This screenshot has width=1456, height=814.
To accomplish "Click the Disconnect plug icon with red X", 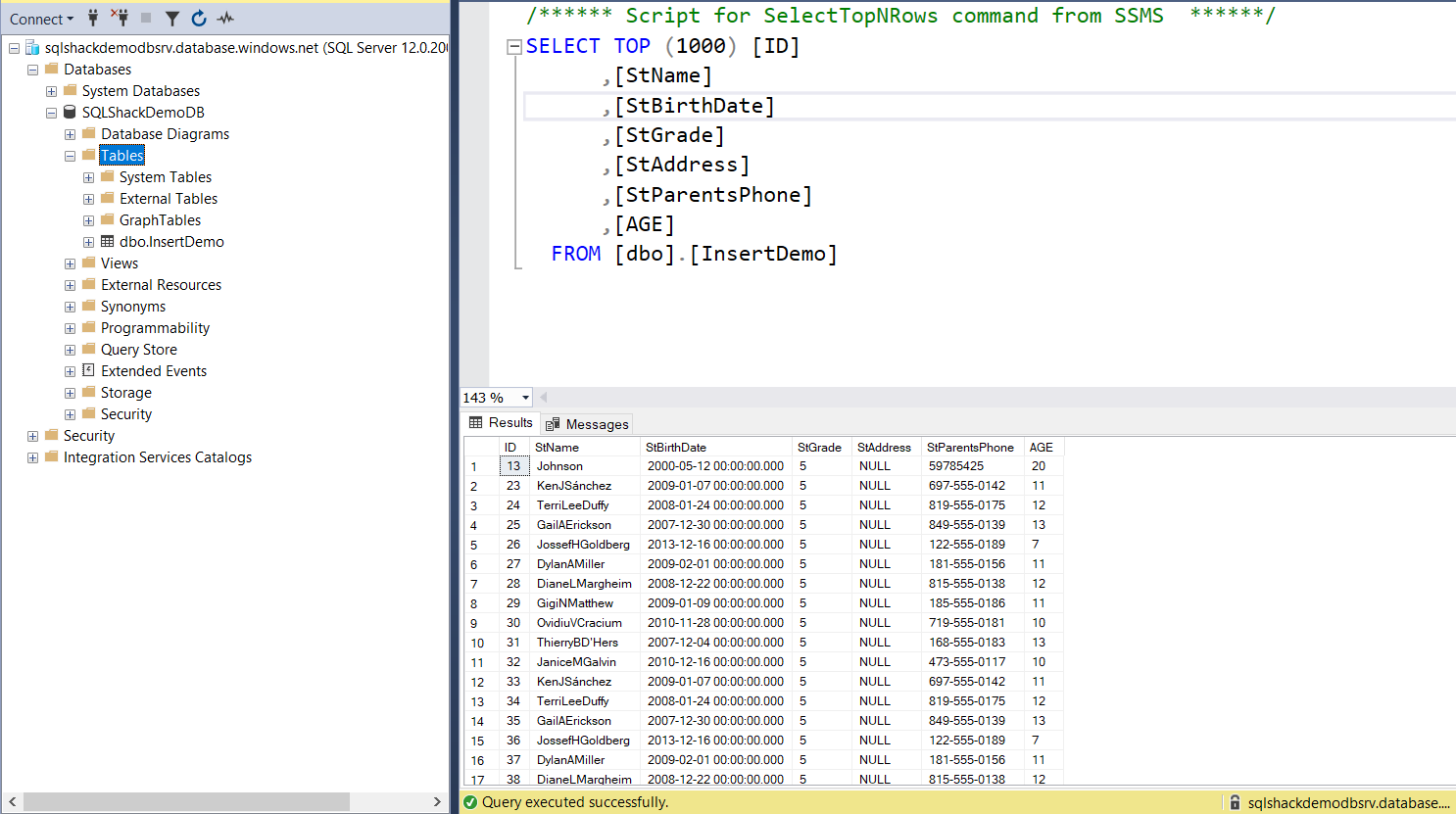I will [x=120, y=18].
